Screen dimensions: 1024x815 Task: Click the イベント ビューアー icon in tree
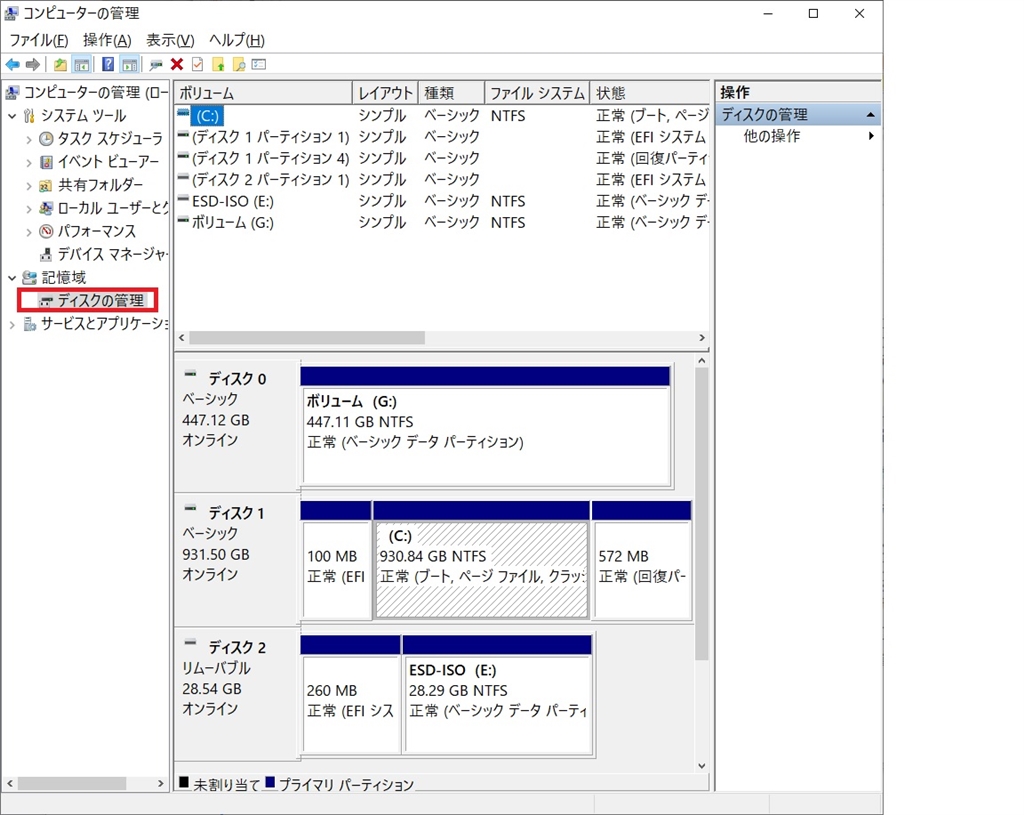(x=46, y=162)
